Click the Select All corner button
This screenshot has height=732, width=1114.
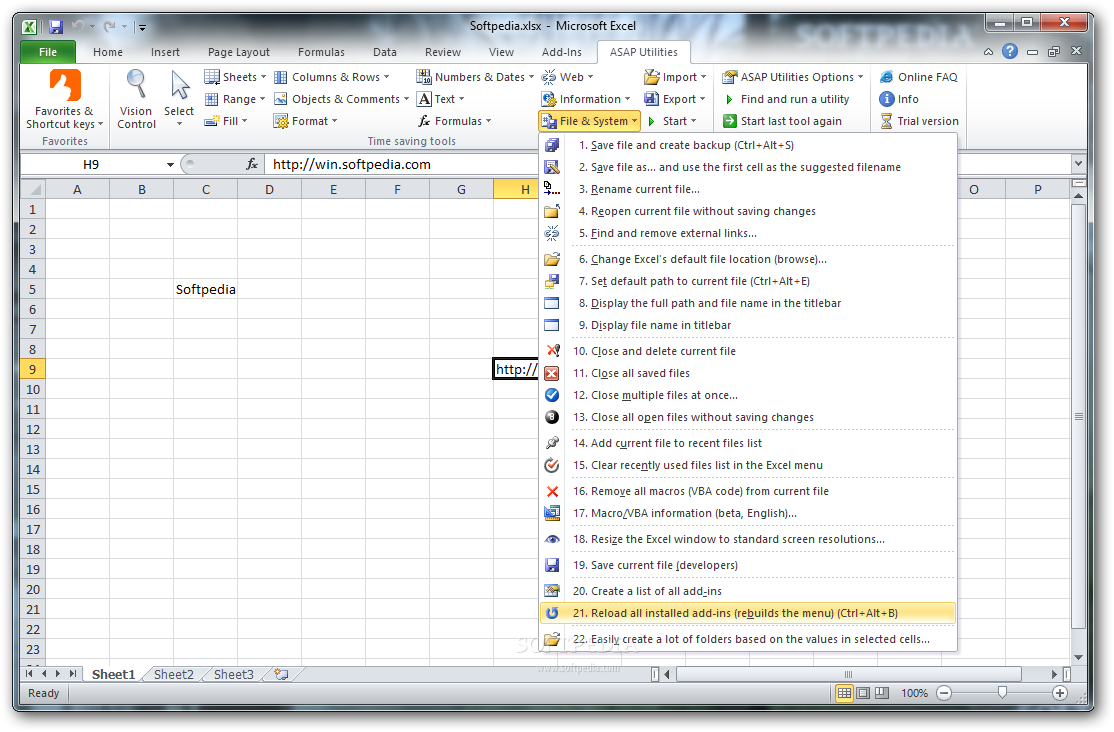click(x=33, y=189)
